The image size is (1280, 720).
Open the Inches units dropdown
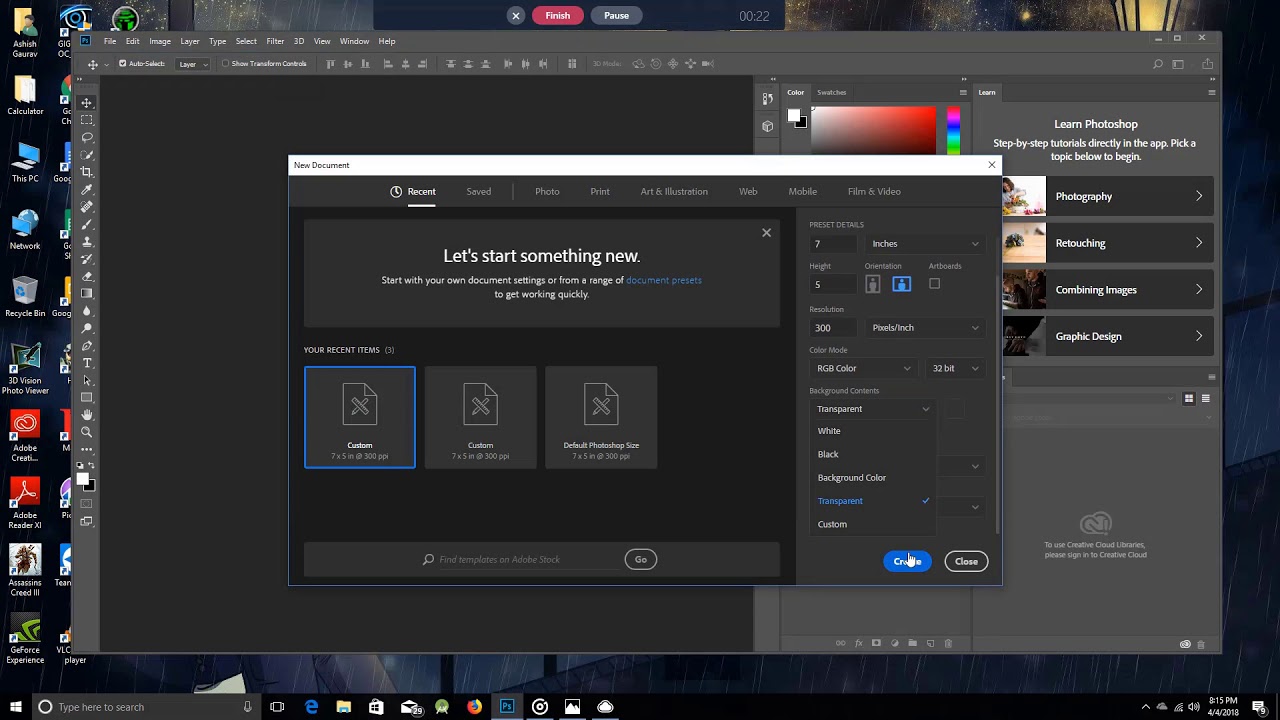click(x=924, y=244)
